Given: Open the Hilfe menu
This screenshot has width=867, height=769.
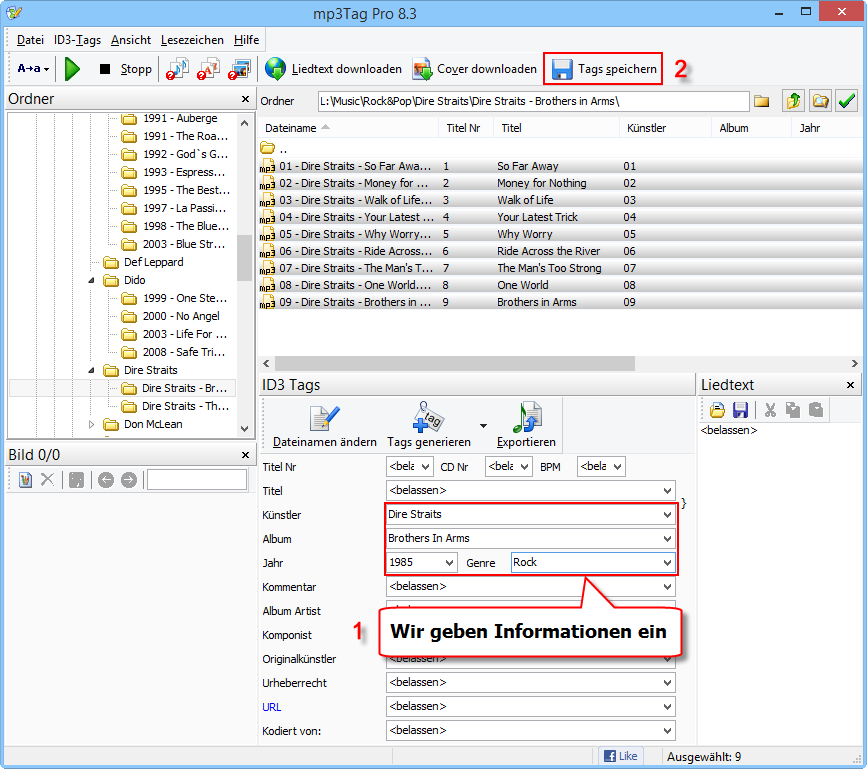Looking at the screenshot, I should pos(246,40).
